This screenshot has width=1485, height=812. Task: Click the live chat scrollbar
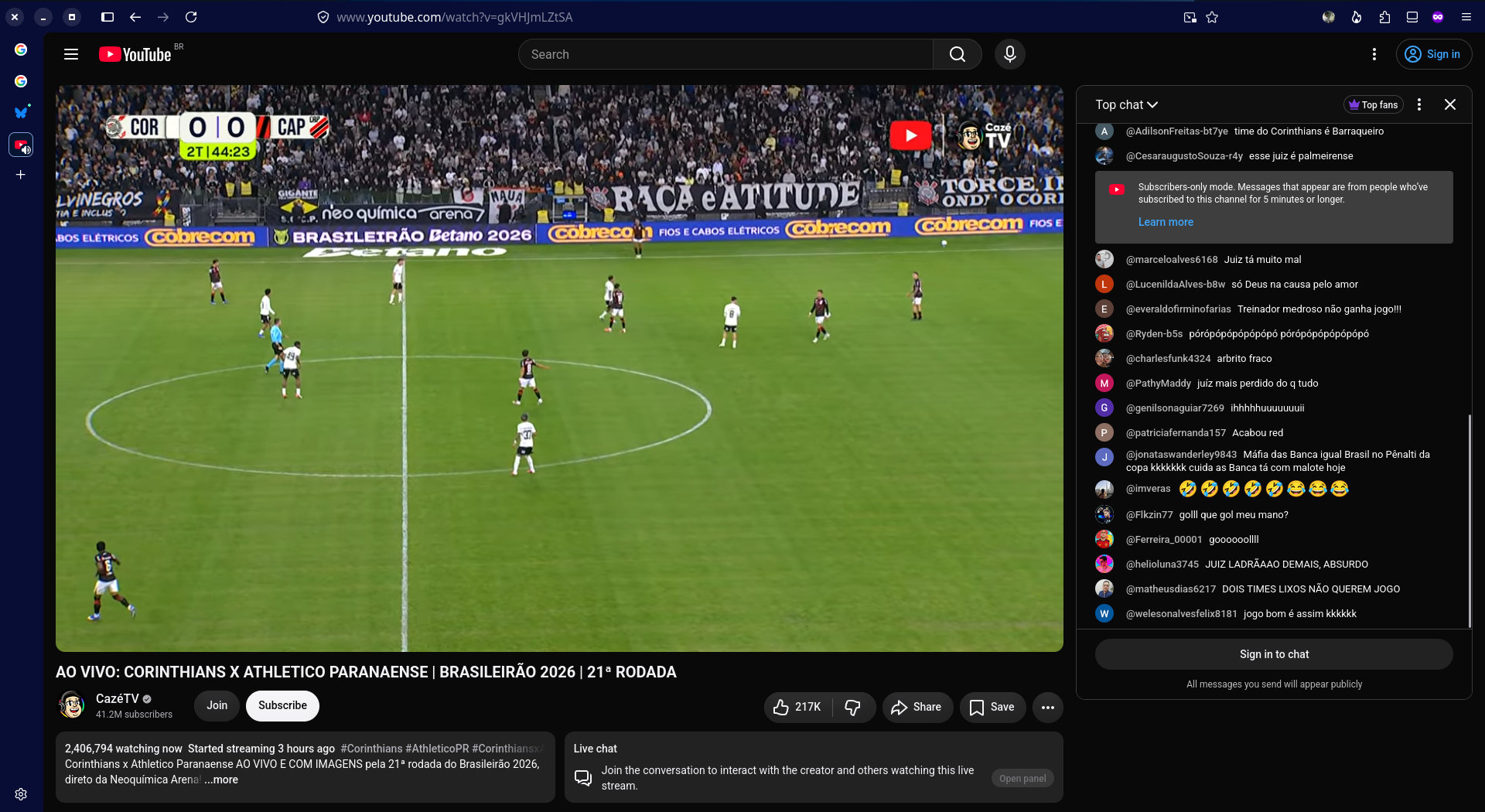click(x=1470, y=521)
